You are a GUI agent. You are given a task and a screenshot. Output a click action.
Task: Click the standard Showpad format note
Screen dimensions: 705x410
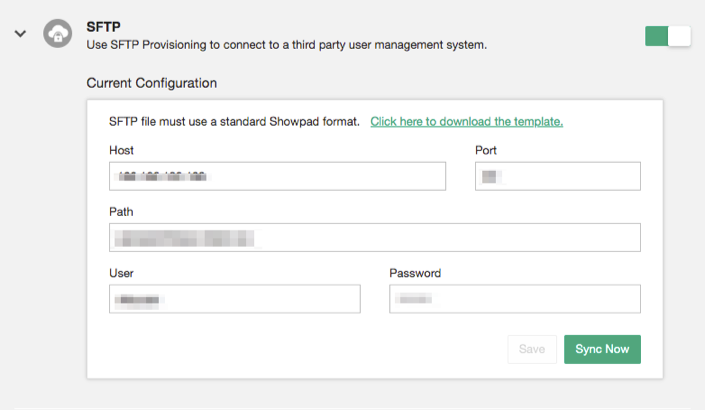(x=234, y=121)
